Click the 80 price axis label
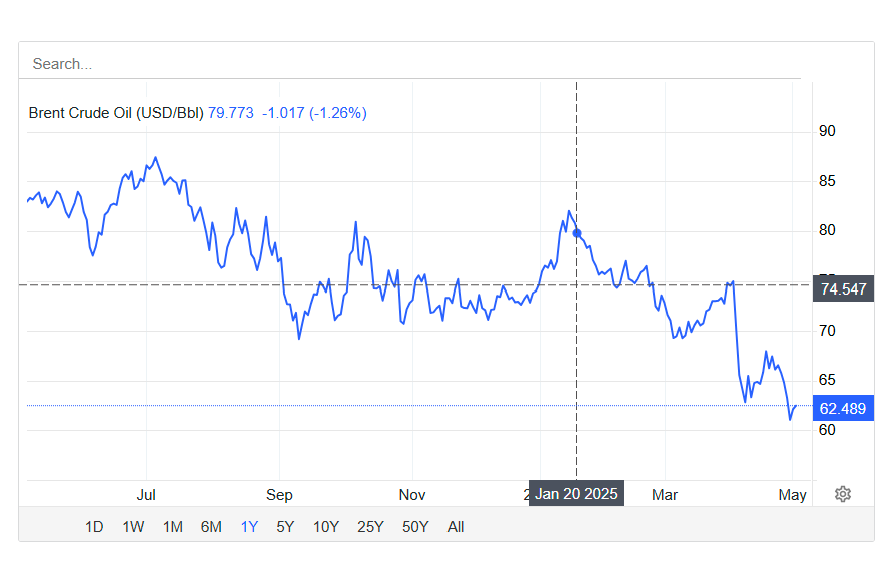 [827, 230]
